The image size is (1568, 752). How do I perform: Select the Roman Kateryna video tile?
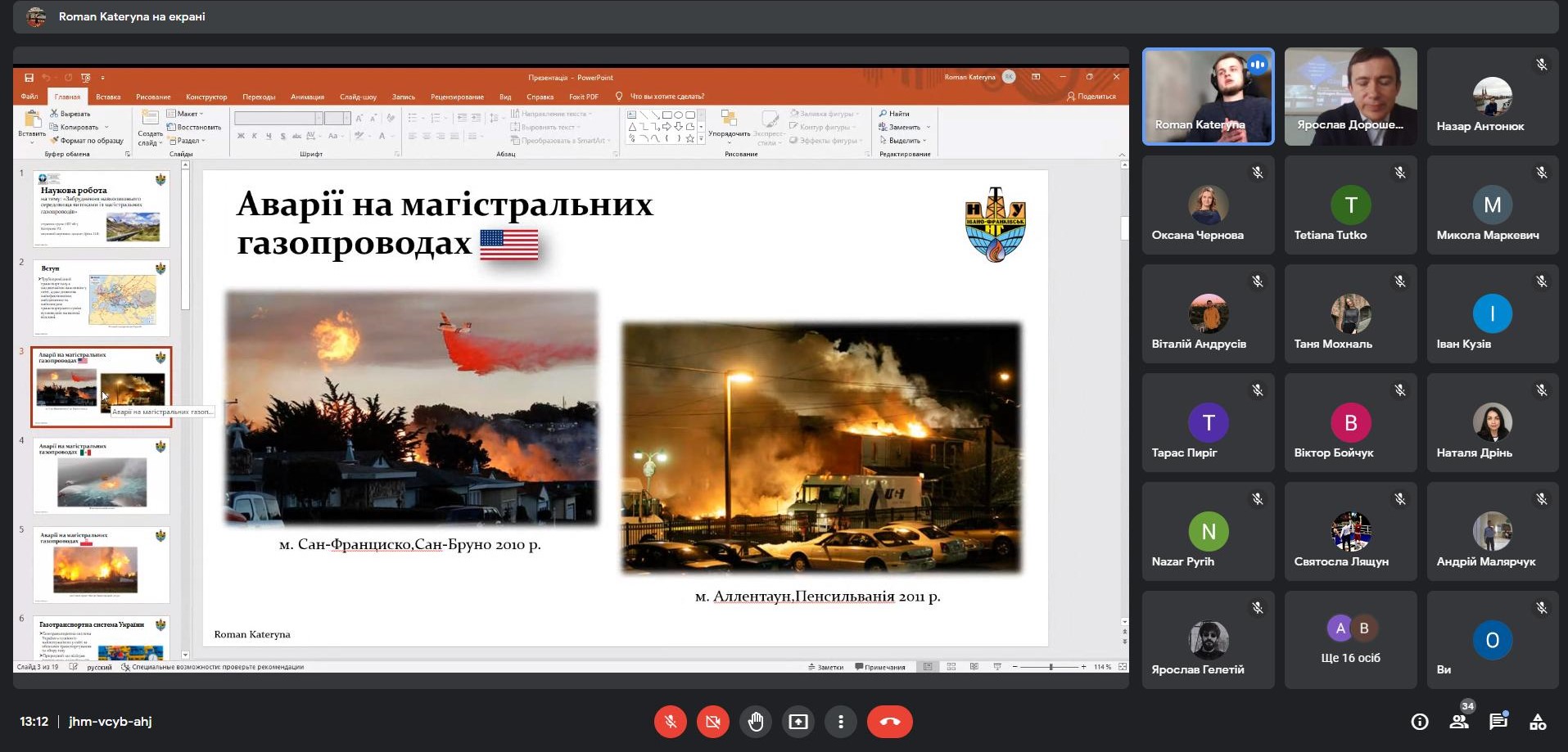click(x=1208, y=97)
